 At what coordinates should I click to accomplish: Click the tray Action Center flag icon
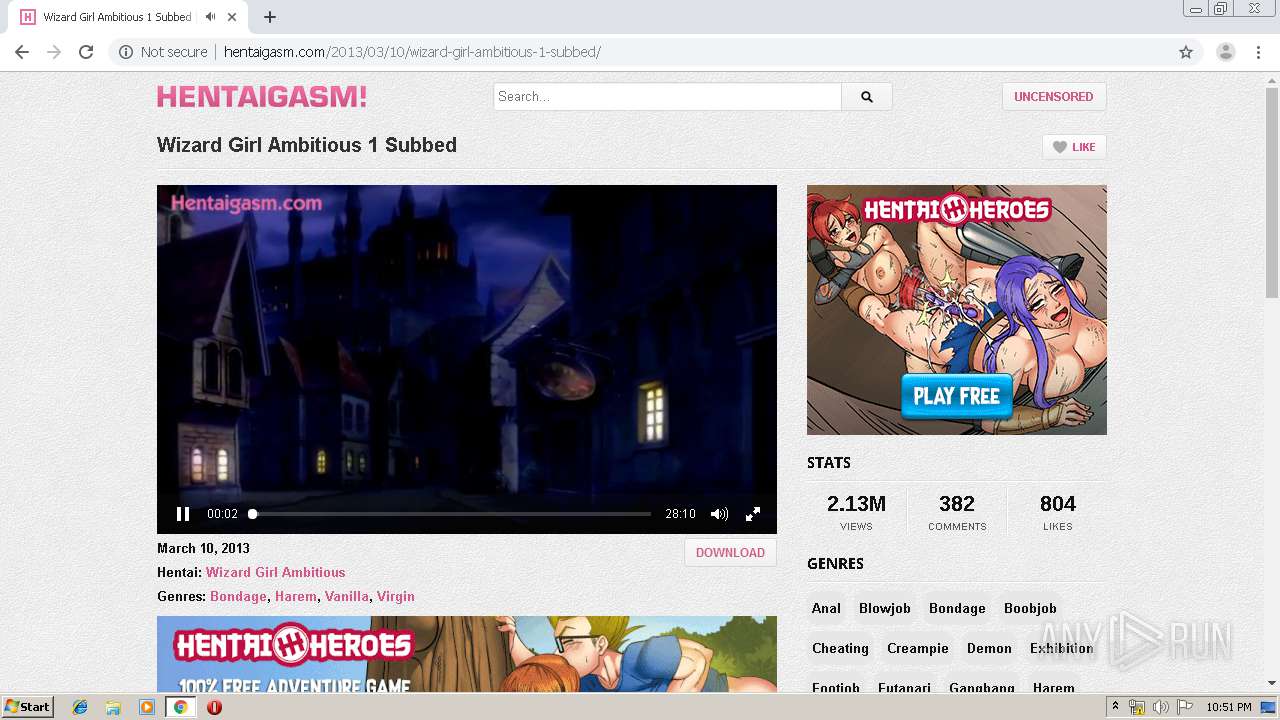pos(1185,707)
